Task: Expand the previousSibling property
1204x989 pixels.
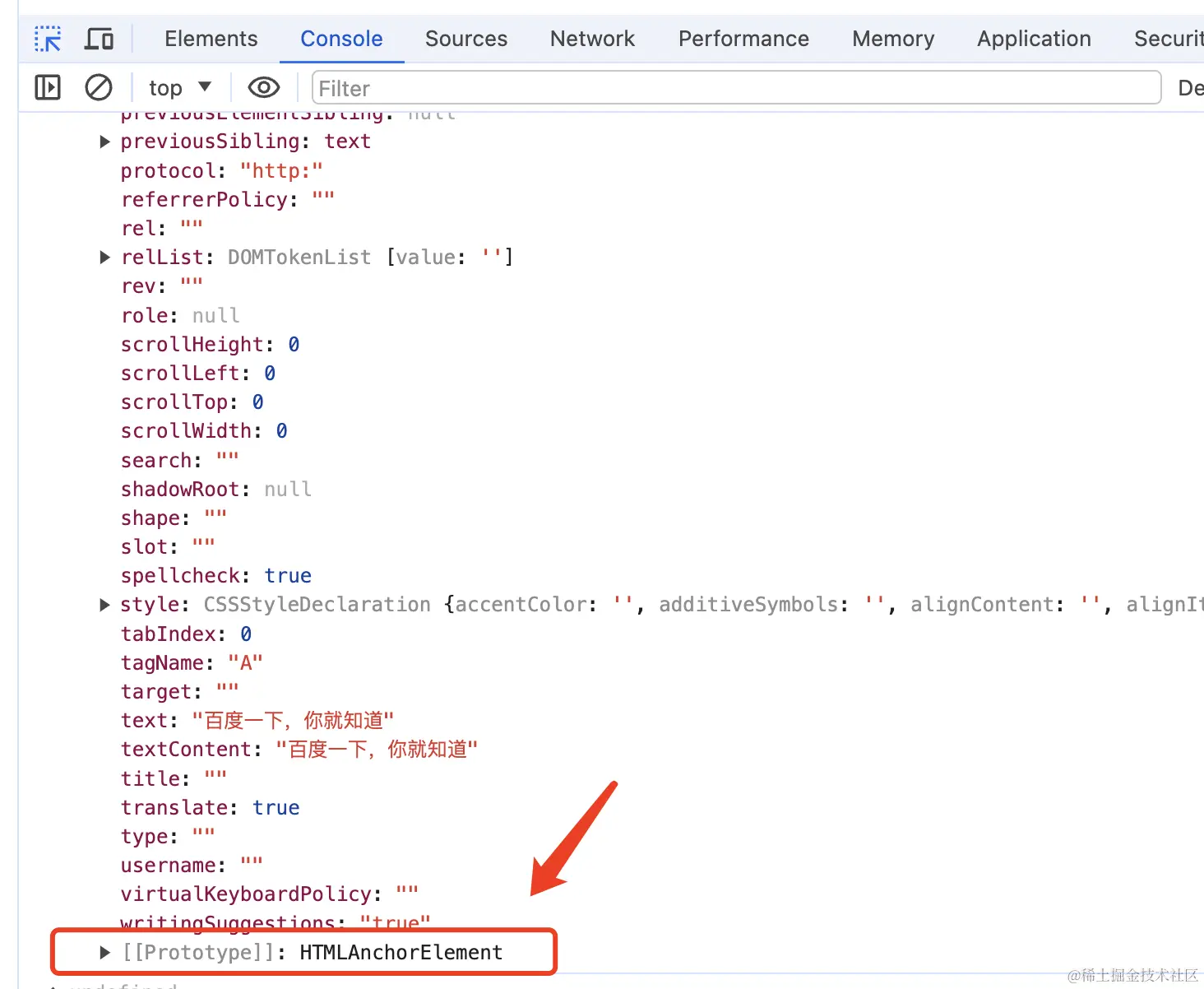Action: pos(104,142)
